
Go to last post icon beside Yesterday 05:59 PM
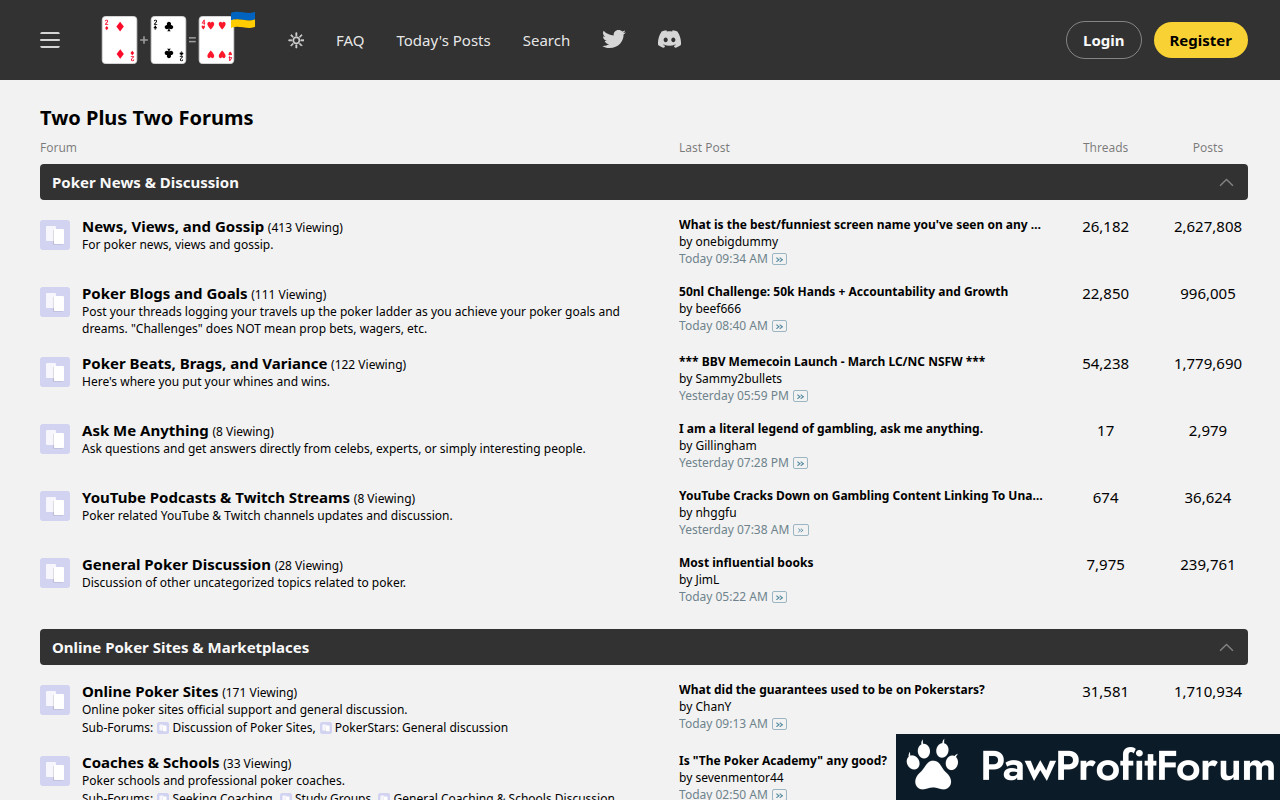click(800, 396)
